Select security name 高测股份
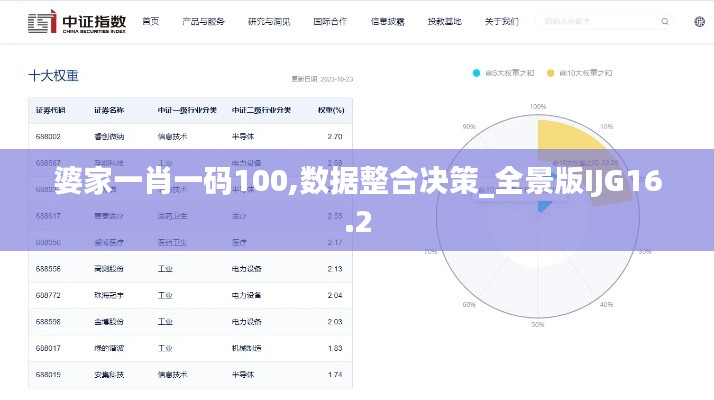714x400 pixels. coord(109,269)
